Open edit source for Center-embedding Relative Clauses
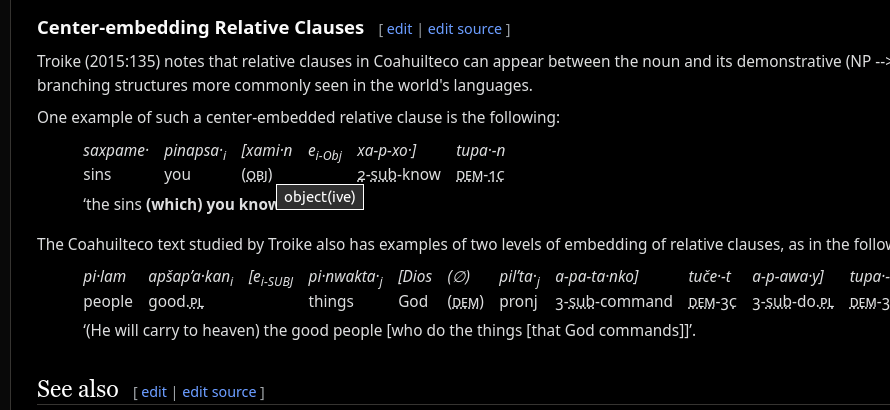Screen dimensions: 890x410 (x=464, y=29)
